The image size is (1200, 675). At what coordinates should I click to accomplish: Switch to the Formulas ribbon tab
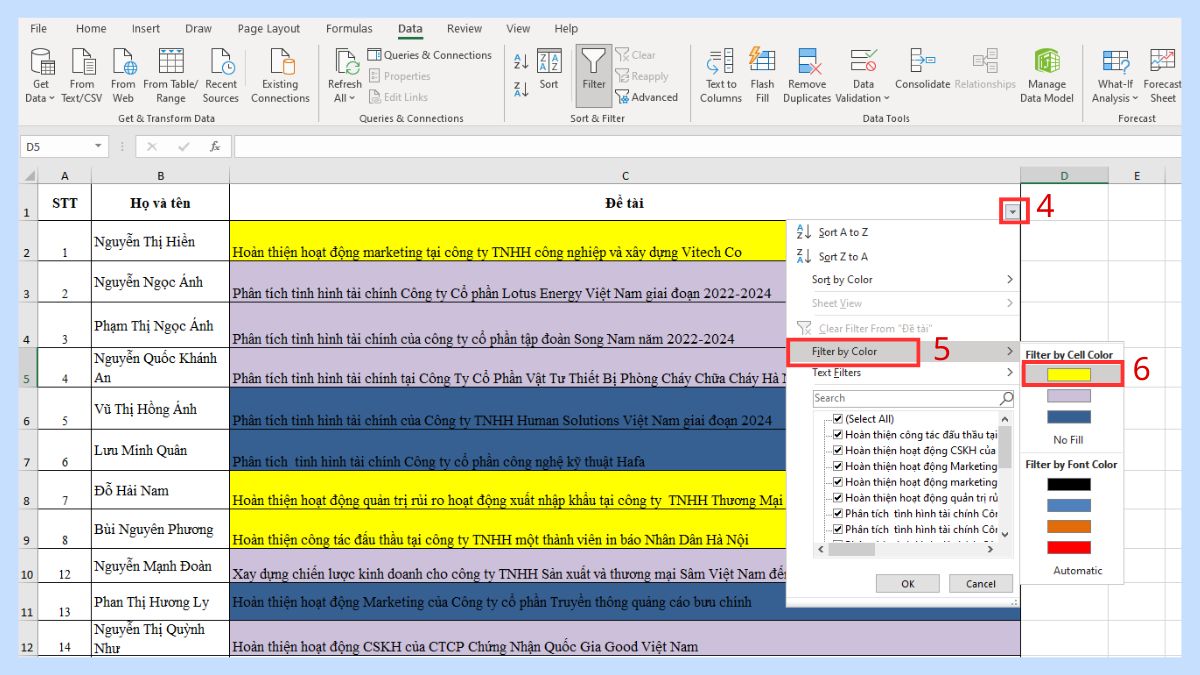coord(349,28)
